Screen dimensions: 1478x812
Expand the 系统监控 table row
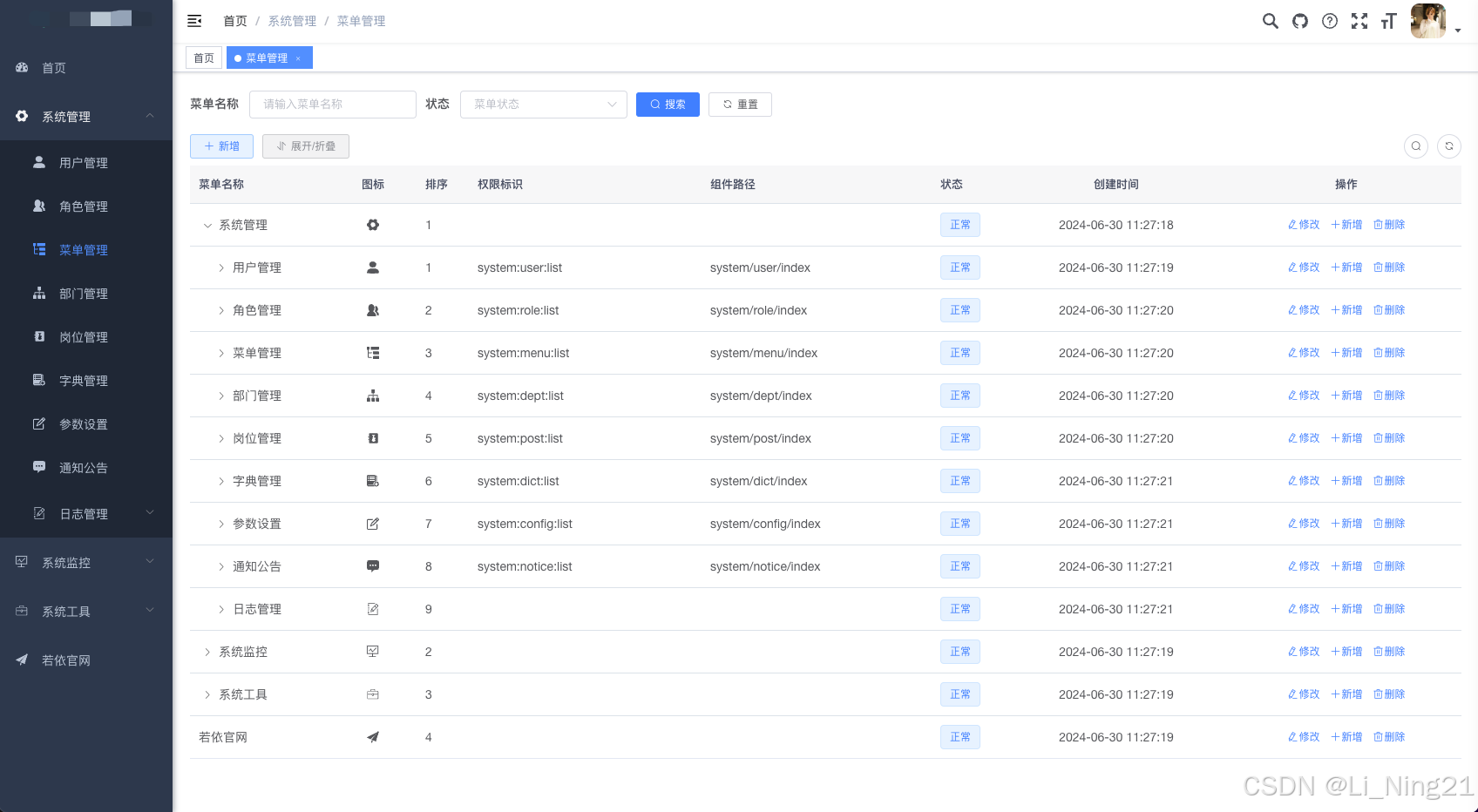pos(207,652)
